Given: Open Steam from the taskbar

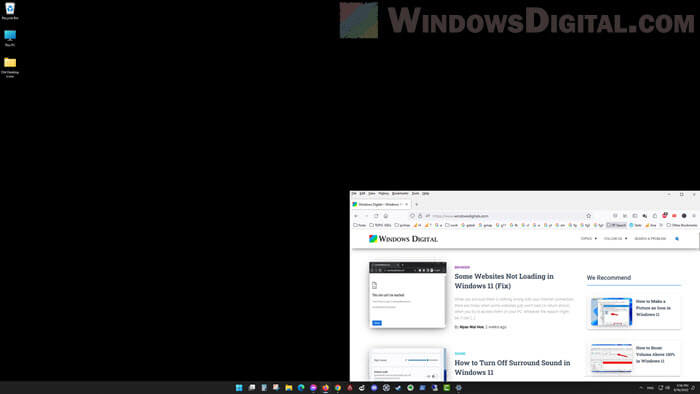Looking at the screenshot, I should coord(398,388).
